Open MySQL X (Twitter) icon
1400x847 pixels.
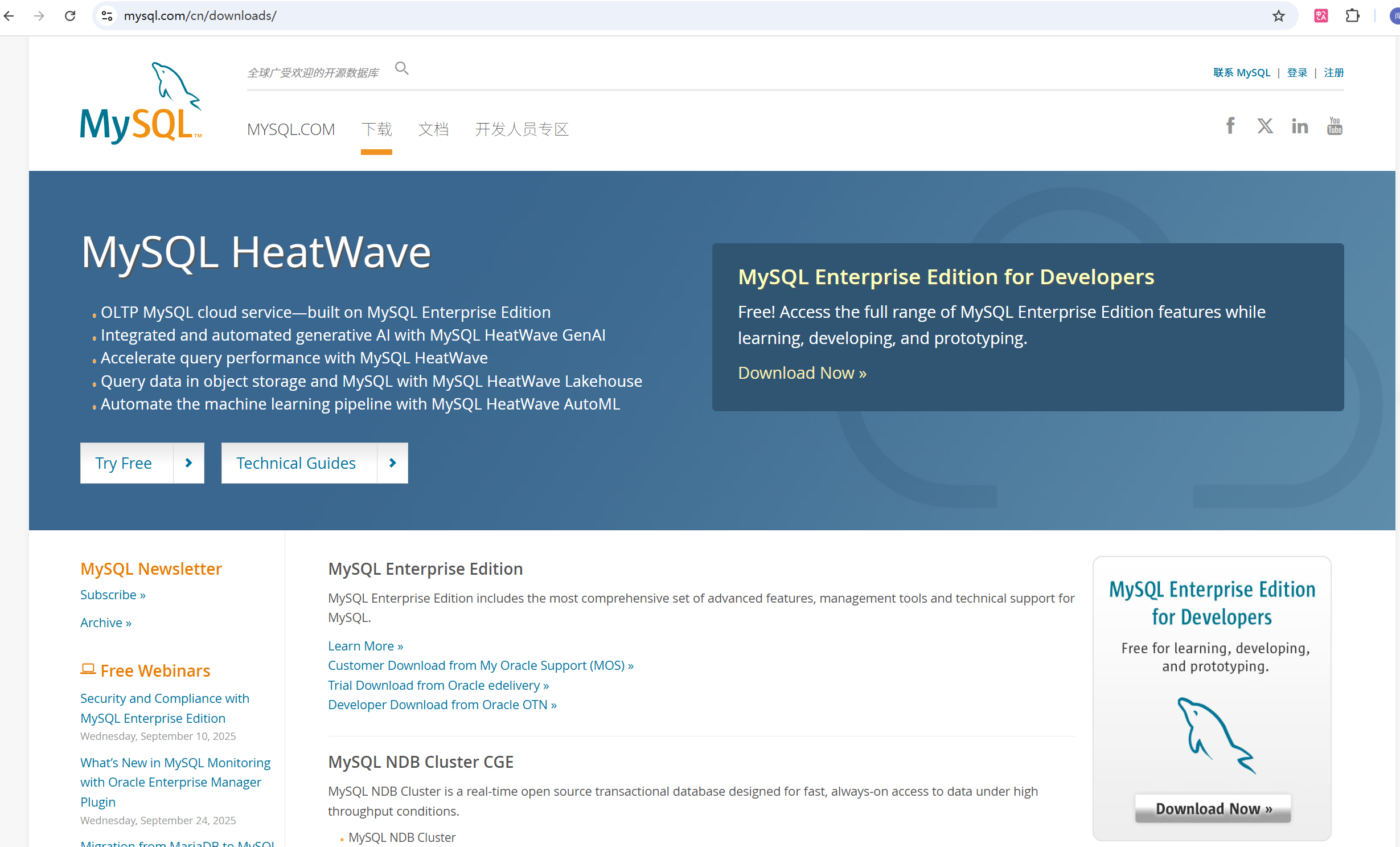tap(1265, 126)
